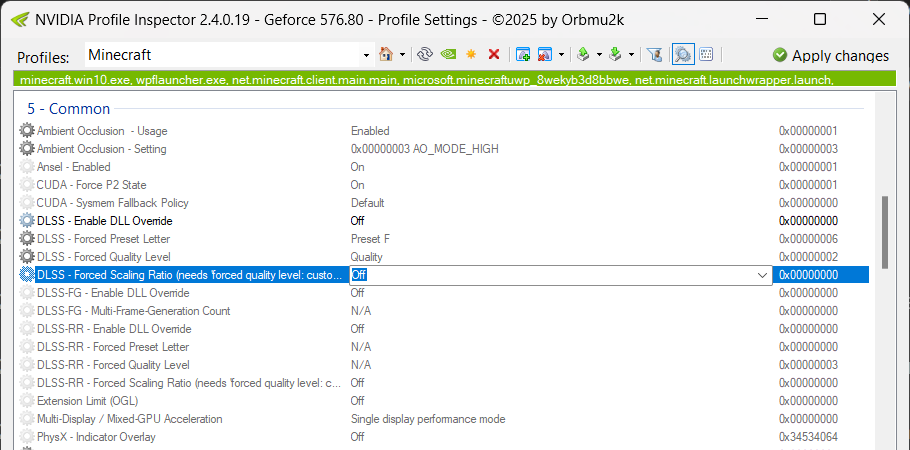Export profiles with green up-arrow icon

[x=583, y=55]
